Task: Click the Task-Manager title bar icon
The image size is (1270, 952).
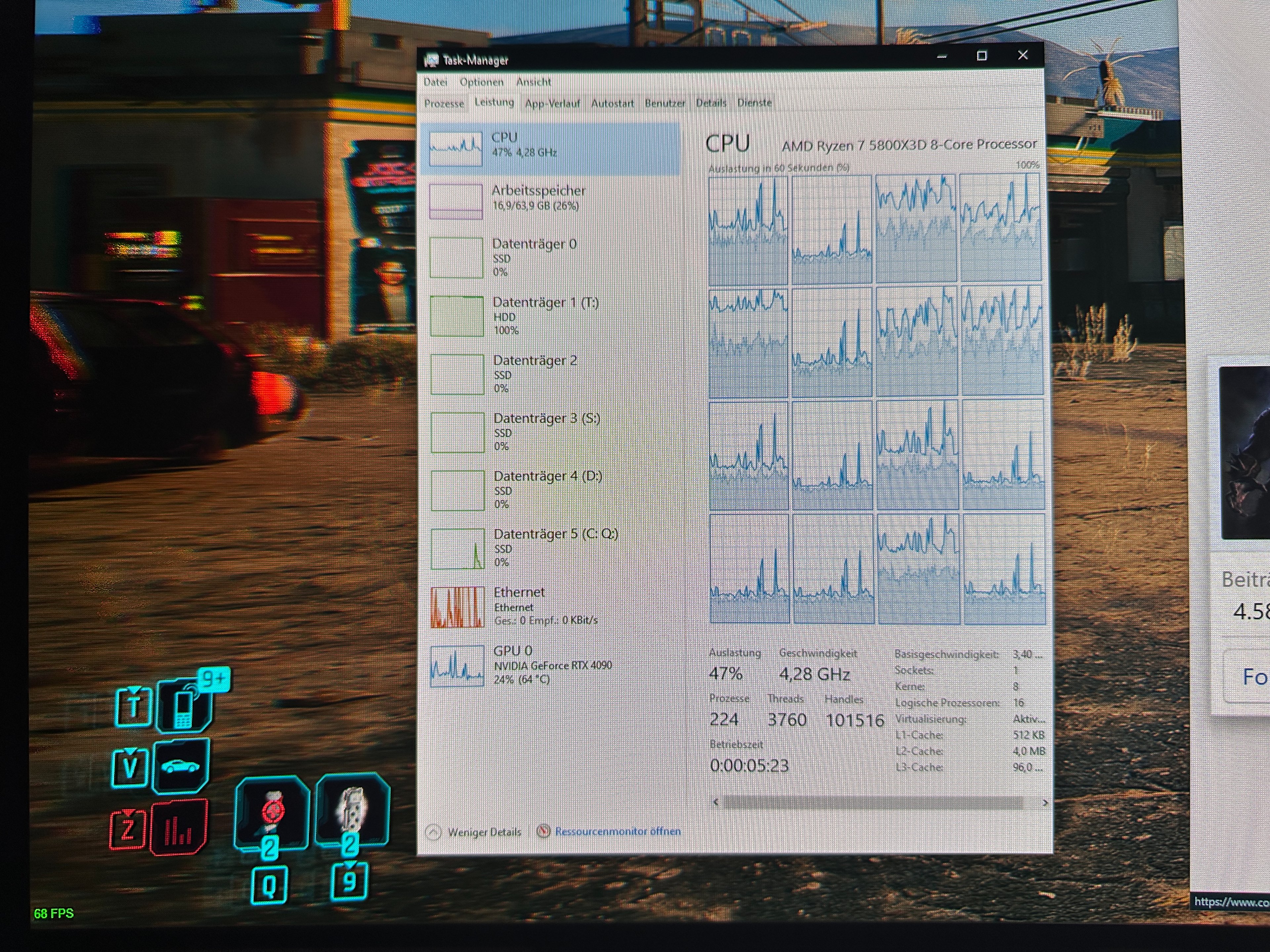Action: pos(431,60)
